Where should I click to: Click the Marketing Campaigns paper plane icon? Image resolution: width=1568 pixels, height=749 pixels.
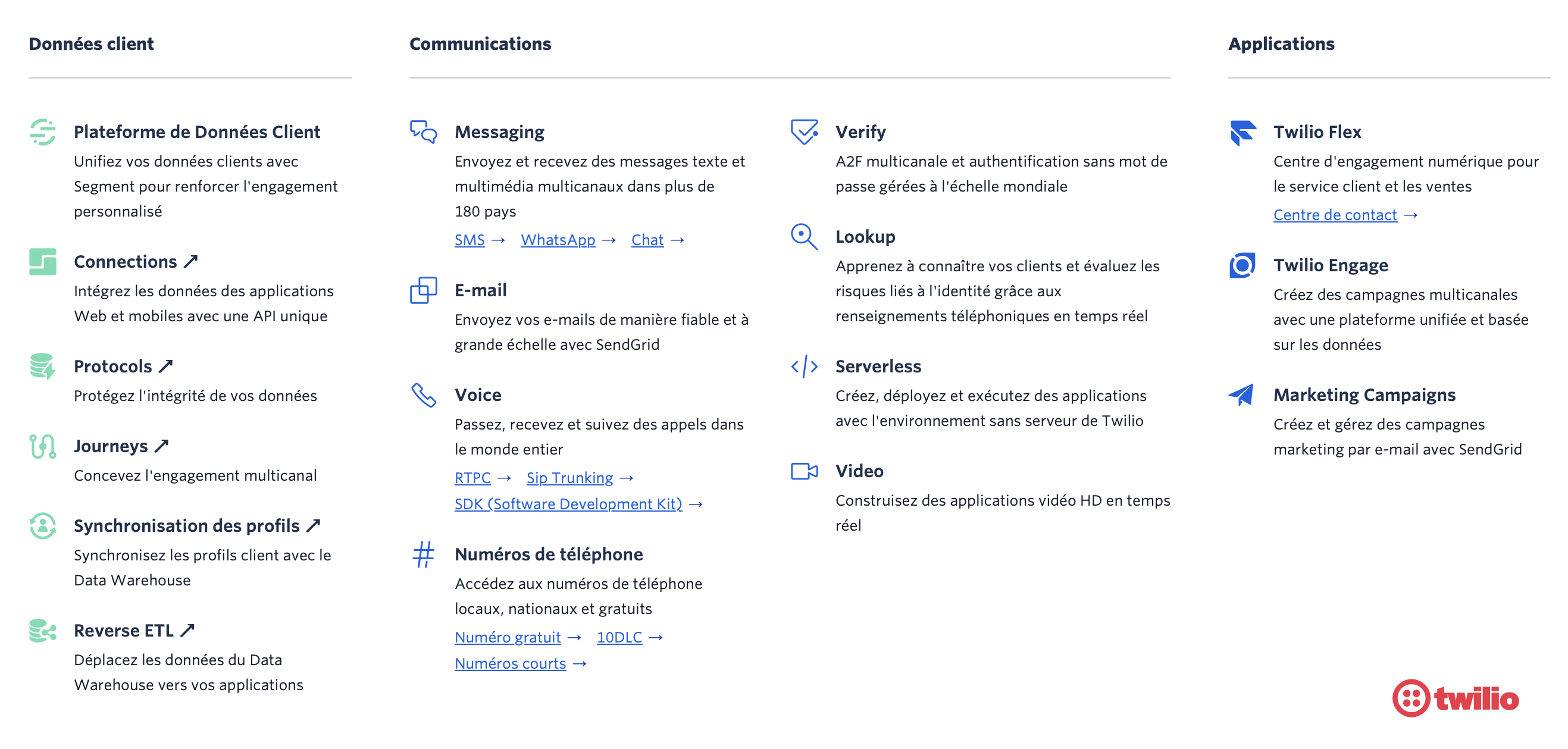tap(1242, 395)
